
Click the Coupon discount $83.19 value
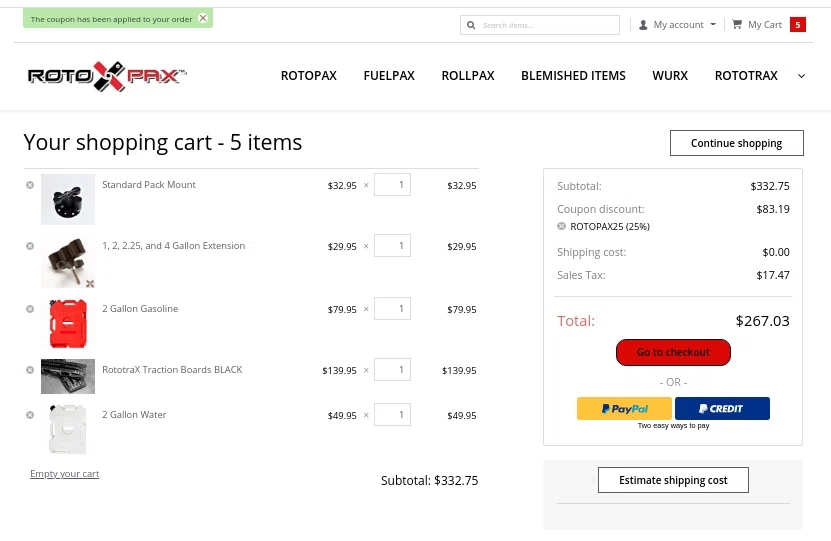(773, 209)
